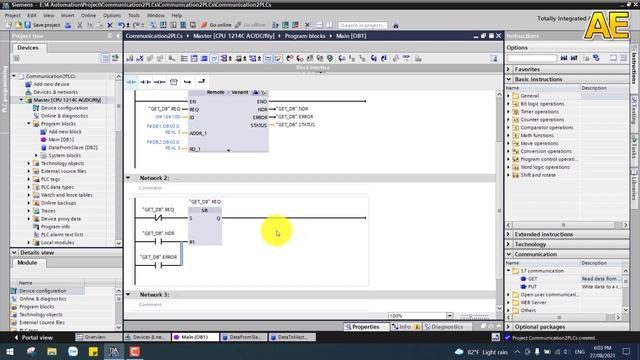
Task: Click the coil assignment icon
Action: [x=160, y=82]
